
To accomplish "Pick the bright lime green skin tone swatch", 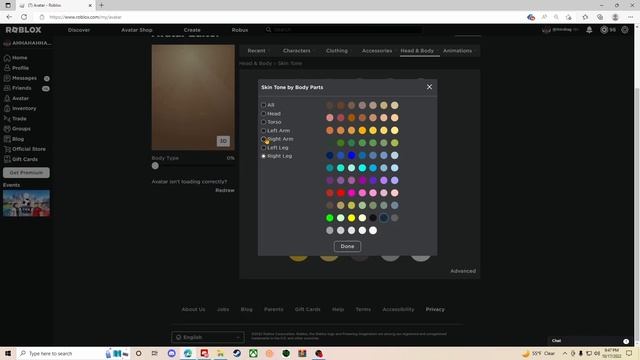I will (330, 218).
